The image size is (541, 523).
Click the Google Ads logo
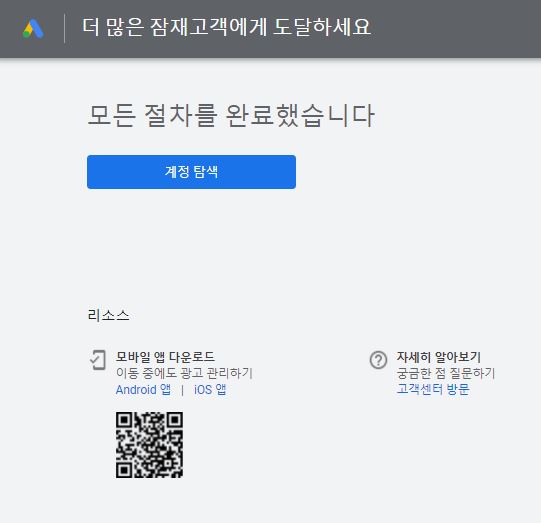coord(33,29)
